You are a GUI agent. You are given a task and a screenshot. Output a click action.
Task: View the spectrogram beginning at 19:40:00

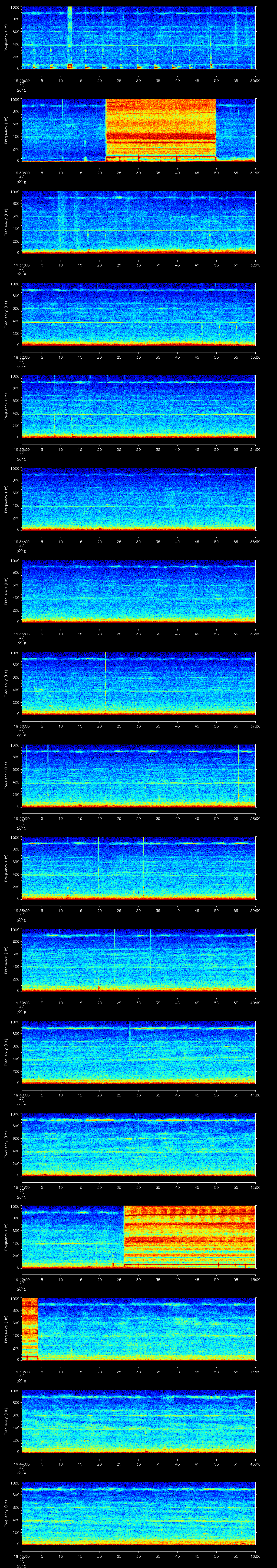[138, 1052]
